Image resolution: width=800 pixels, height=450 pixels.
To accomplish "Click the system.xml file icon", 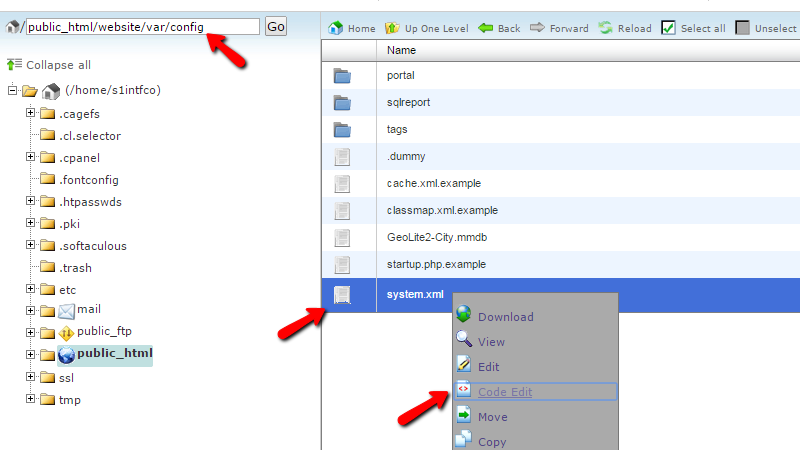I will pyautogui.click(x=342, y=295).
